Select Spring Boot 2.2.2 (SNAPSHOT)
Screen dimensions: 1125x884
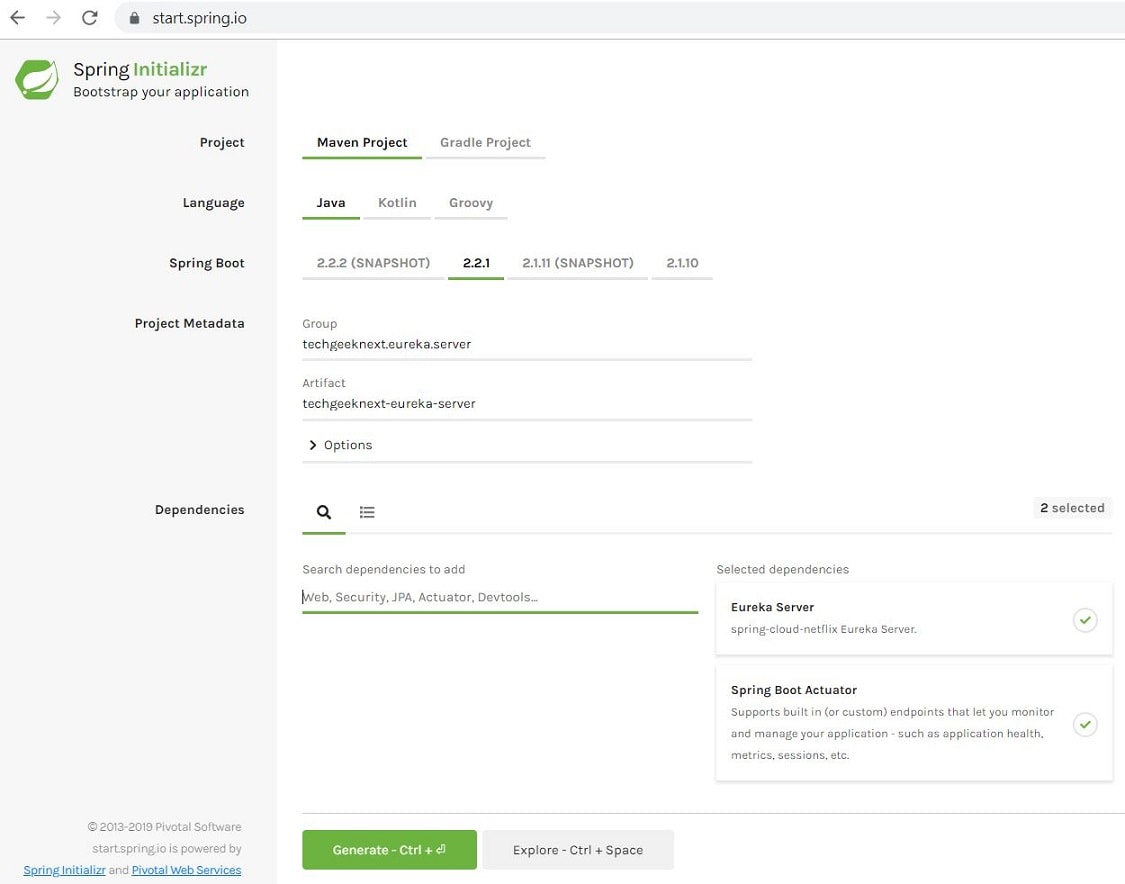pos(374,263)
